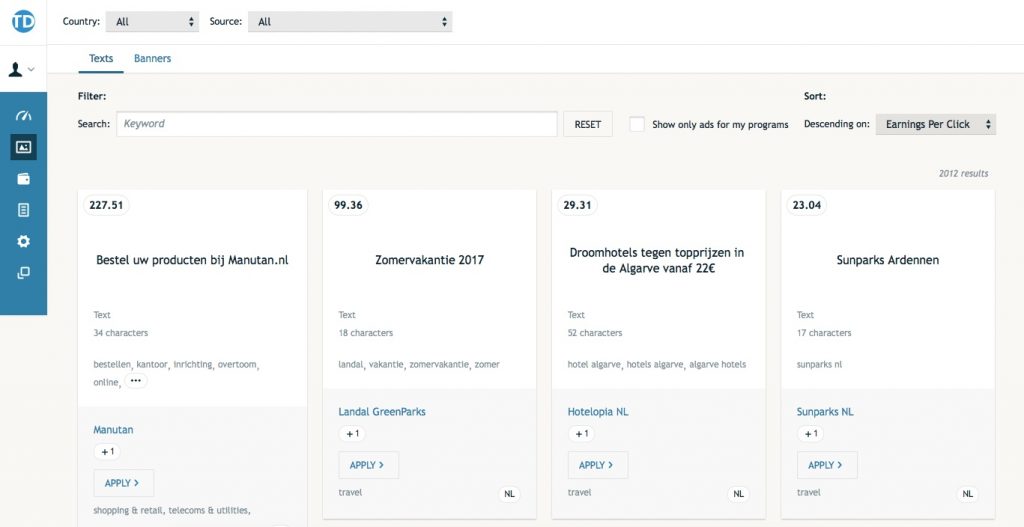Click NL country badge on Sunparks card
Screen dimensions: 1024x527
(968, 494)
